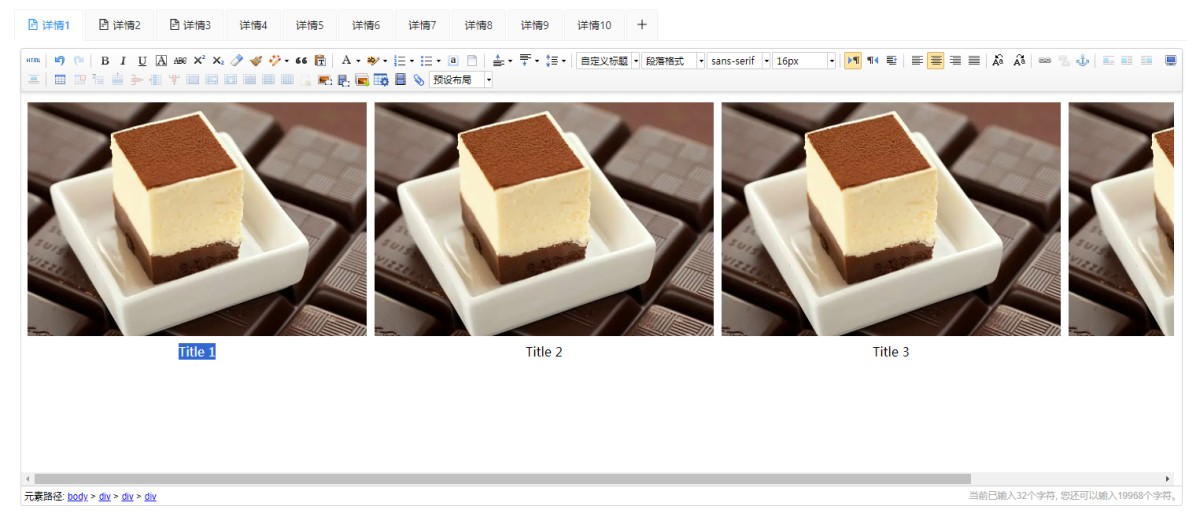The width and height of the screenshot is (1200, 521).
Task: Click the eraser clear-format icon
Action: [x=237, y=61]
